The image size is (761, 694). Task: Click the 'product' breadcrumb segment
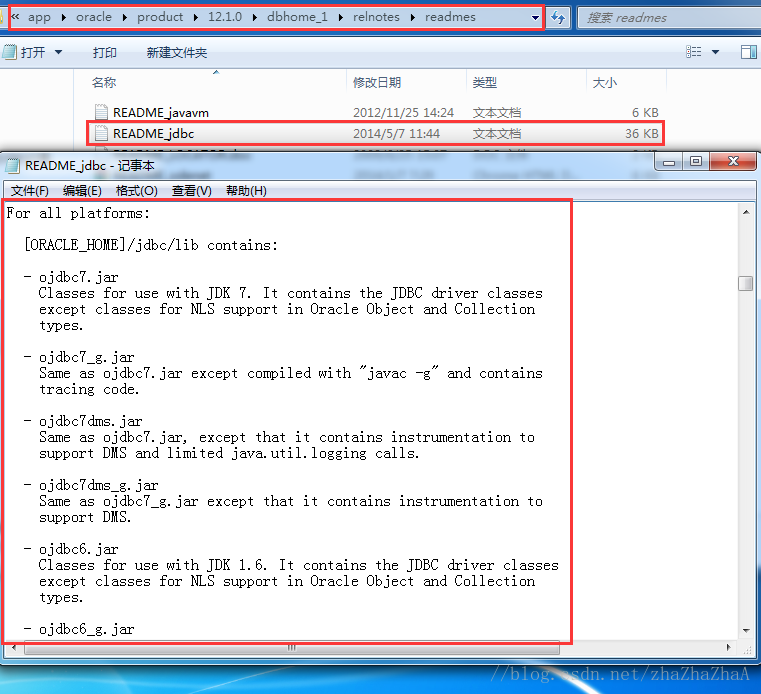coord(160,17)
